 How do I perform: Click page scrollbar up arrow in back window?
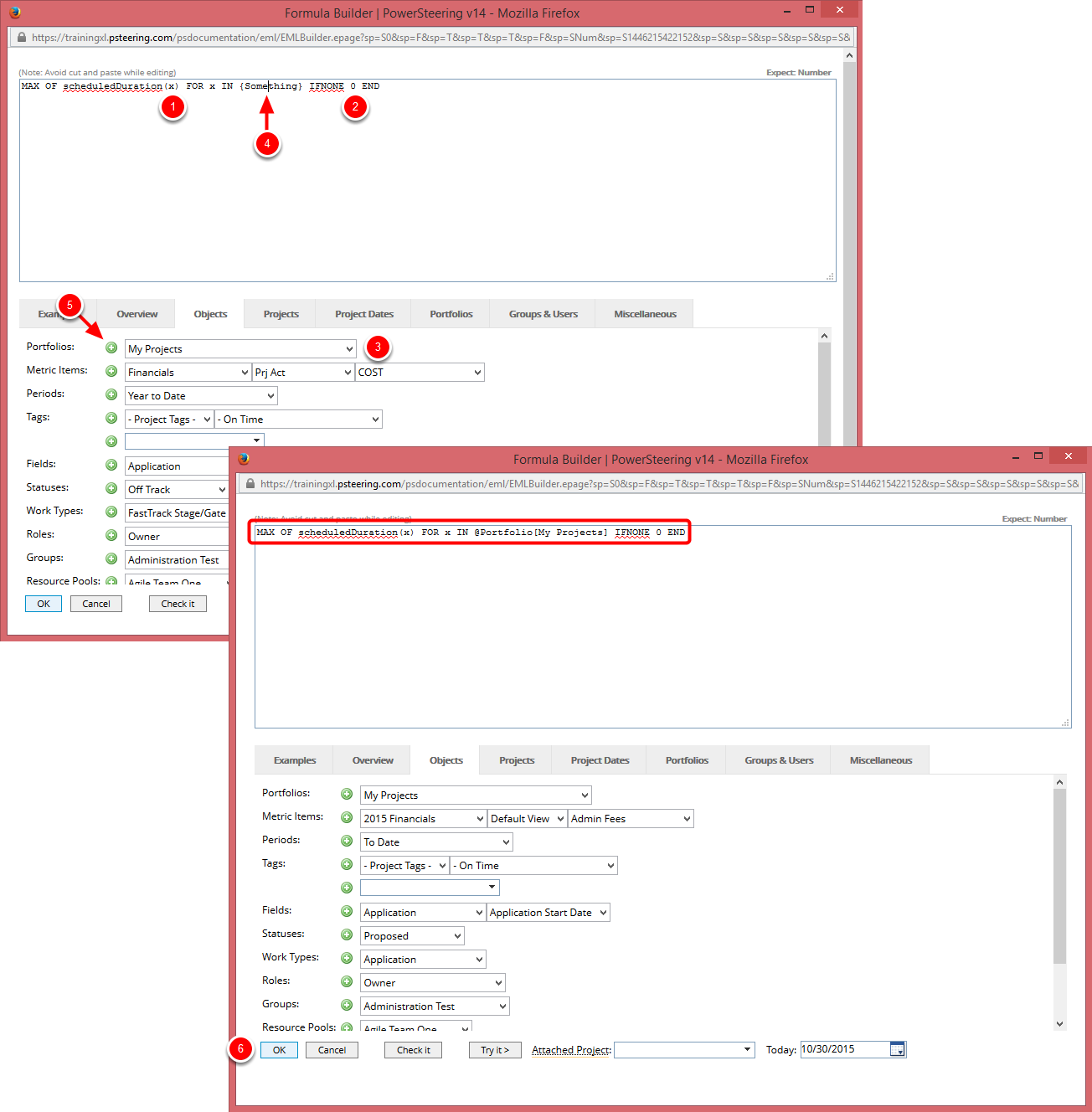[x=849, y=55]
